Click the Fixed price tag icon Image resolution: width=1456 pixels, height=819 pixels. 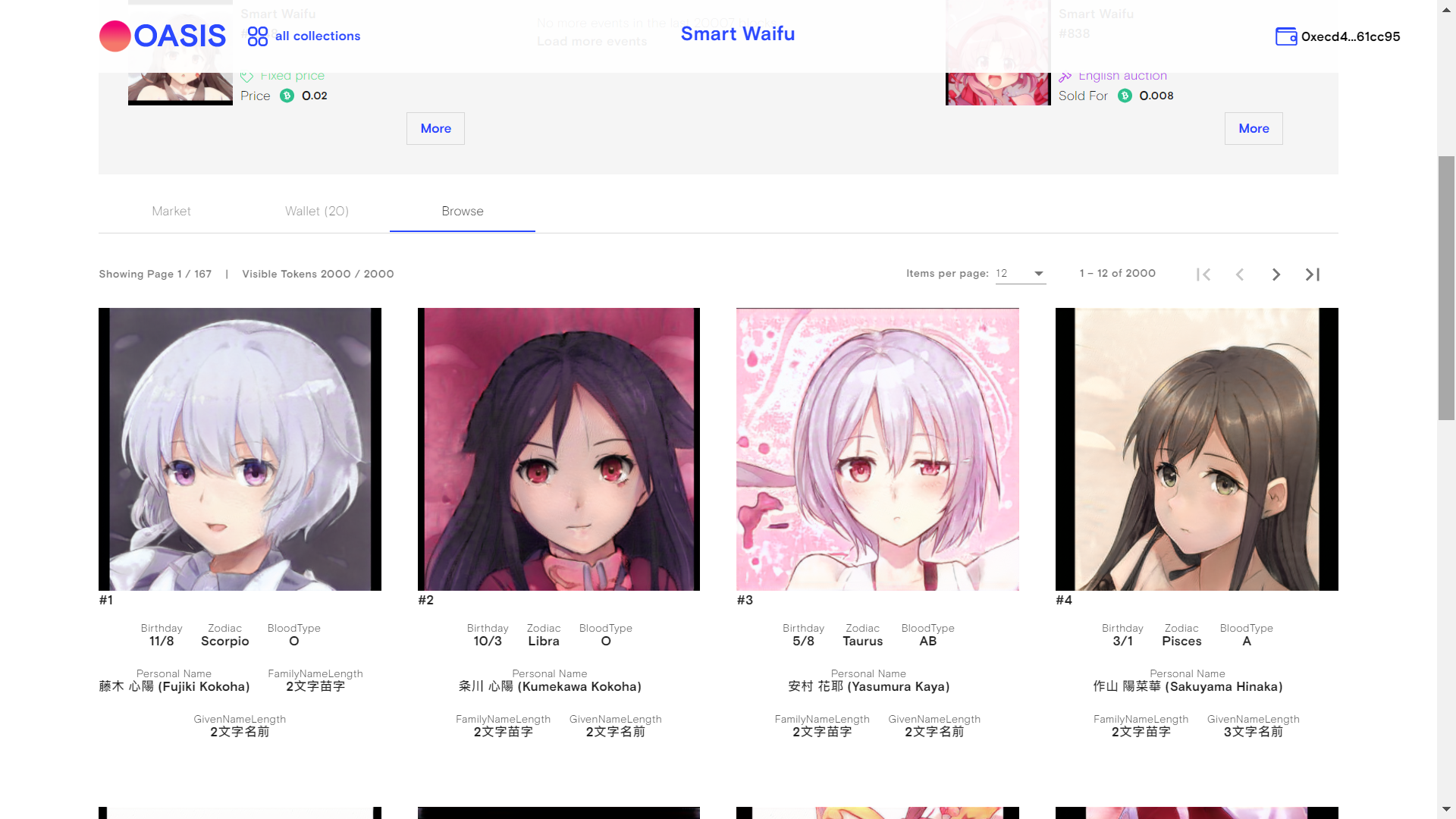[246, 76]
